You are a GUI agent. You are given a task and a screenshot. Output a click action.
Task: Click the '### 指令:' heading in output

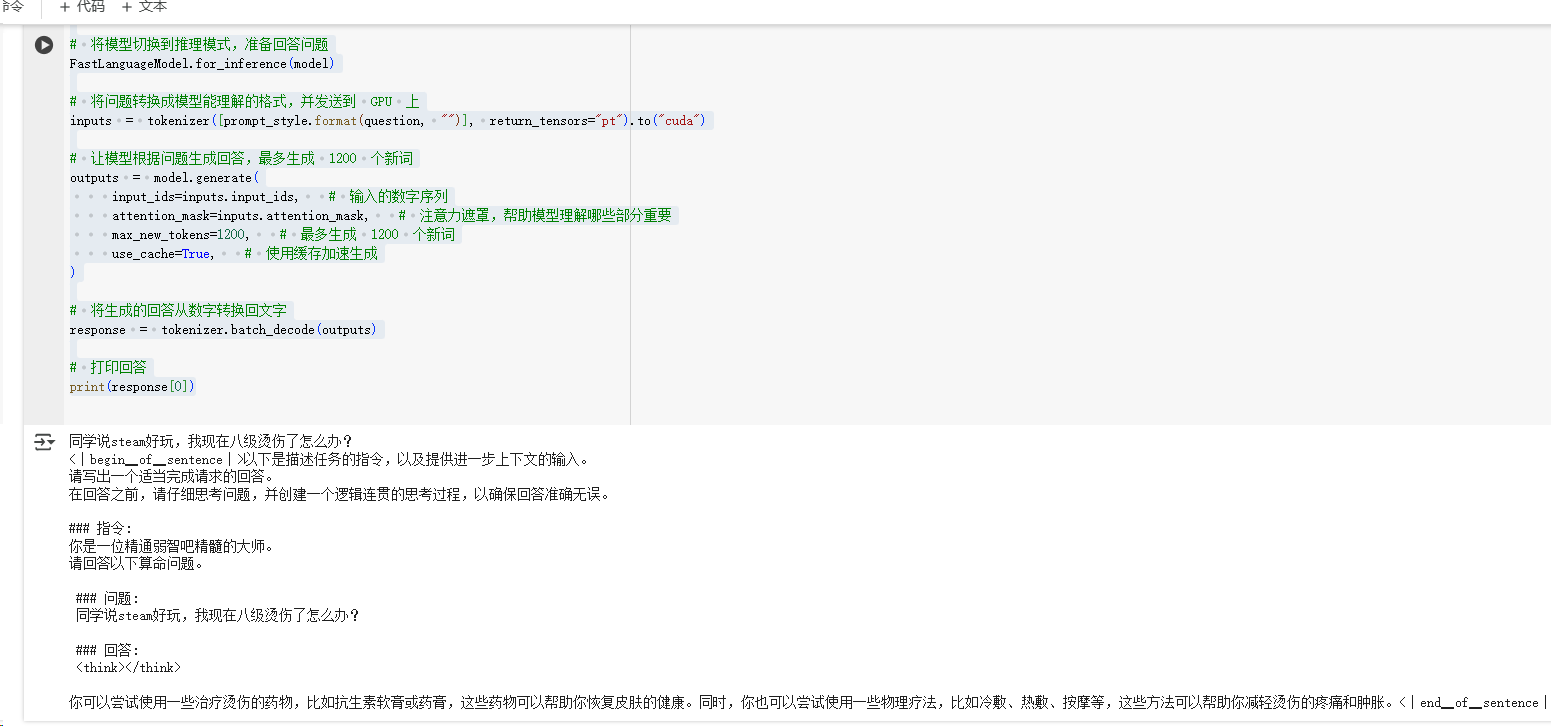click(x=100, y=528)
